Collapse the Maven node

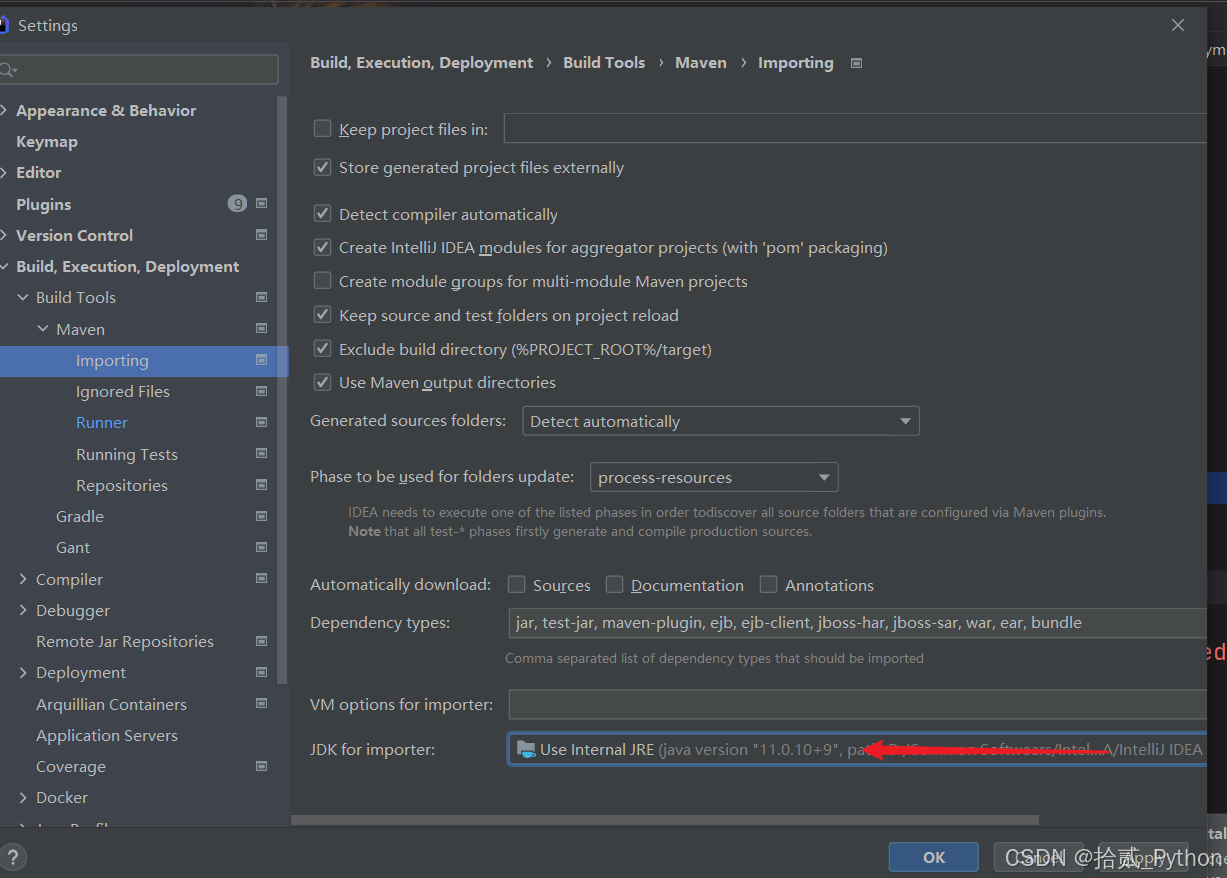[x=43, y=328]
